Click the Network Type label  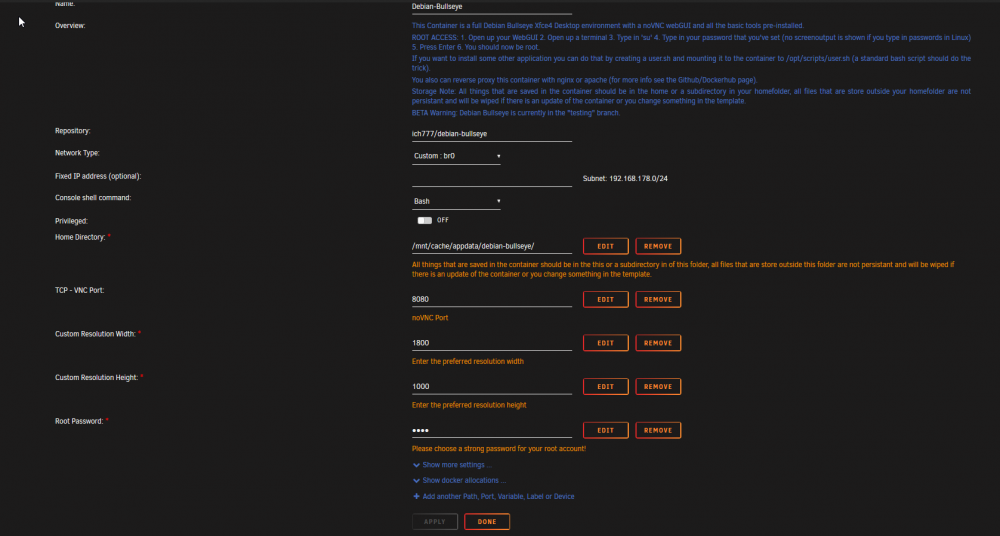[77, 153]
